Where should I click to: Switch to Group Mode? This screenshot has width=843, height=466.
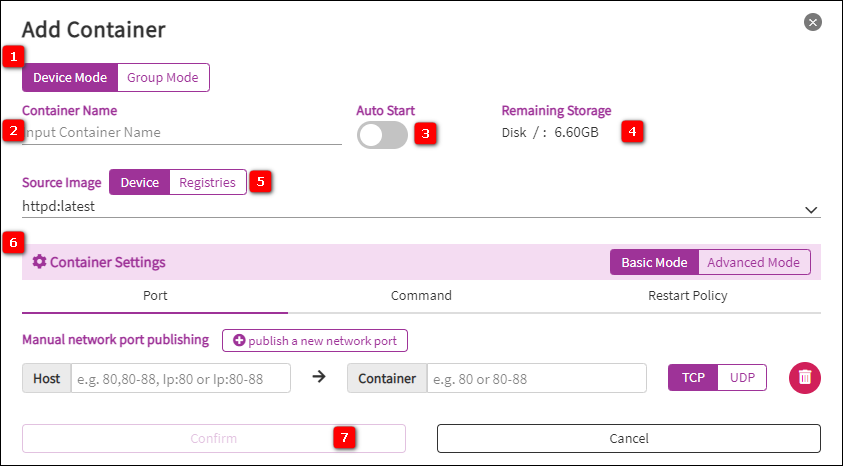pyautogui.click(x=163, y=78)
